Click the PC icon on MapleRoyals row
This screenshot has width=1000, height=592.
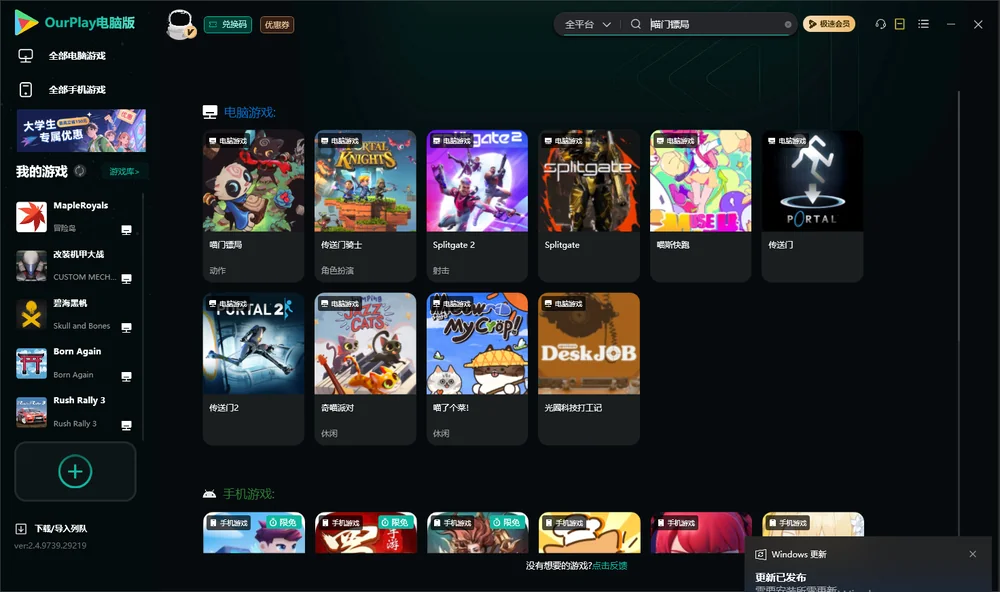click(x=126, y=230)
